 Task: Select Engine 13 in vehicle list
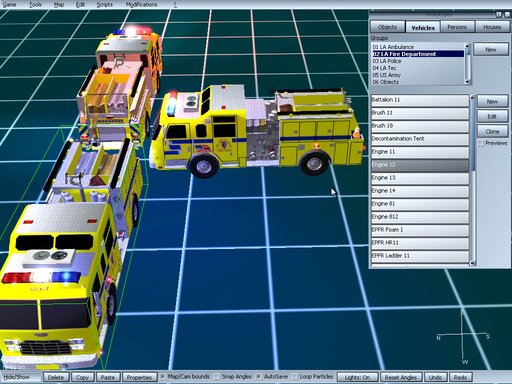(x=420, y=178)
